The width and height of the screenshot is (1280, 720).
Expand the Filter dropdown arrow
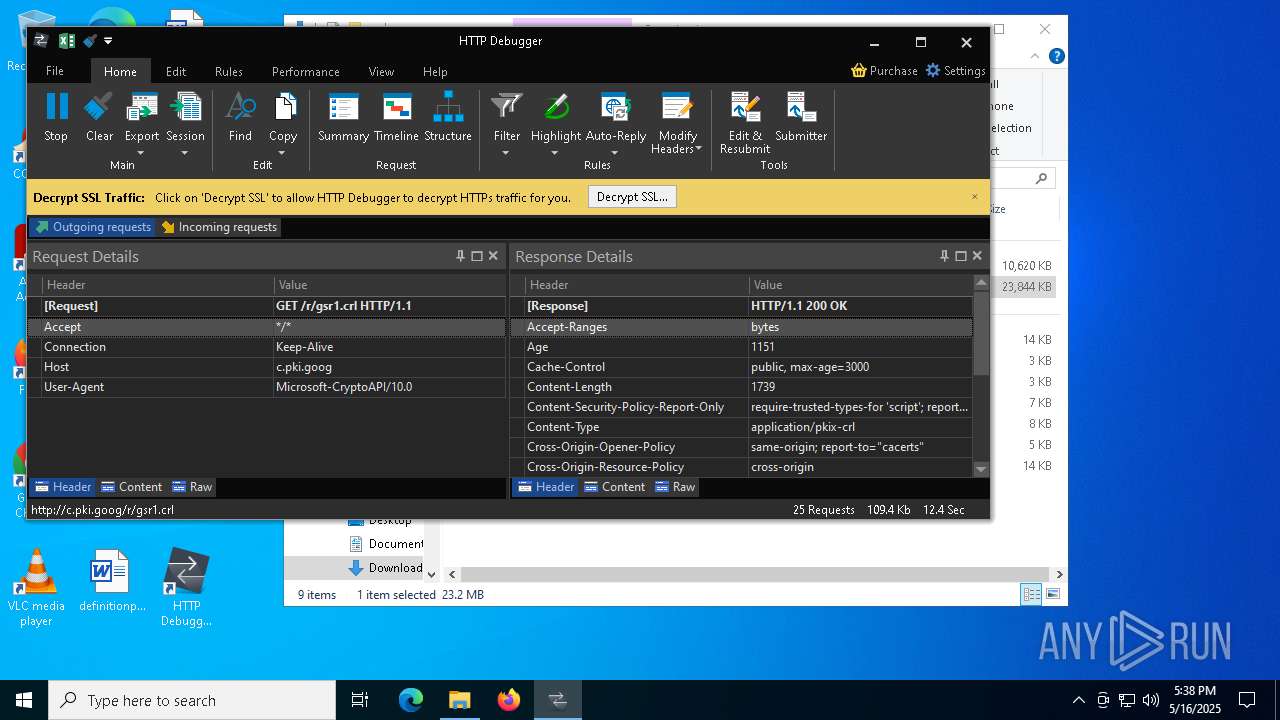[506, 152]
